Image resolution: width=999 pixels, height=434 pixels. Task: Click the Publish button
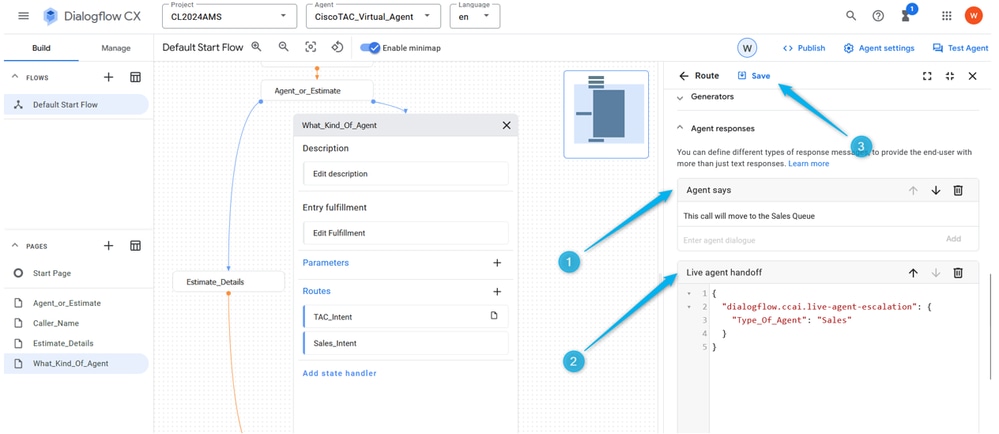coord(803,48)
